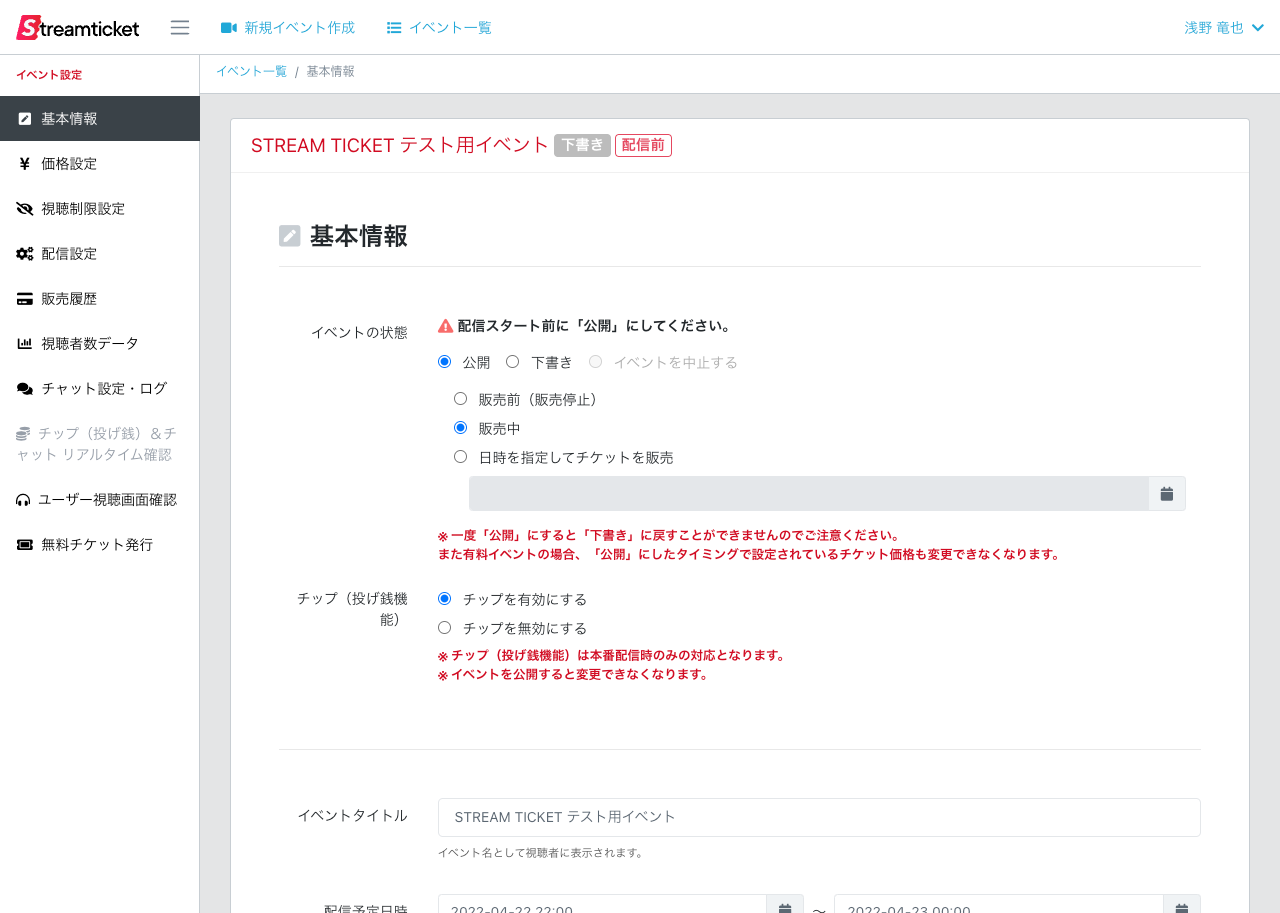Click the ticket icon for 無料チケット発行
This screenshot has width=1280, height=913.
(25, 545)
